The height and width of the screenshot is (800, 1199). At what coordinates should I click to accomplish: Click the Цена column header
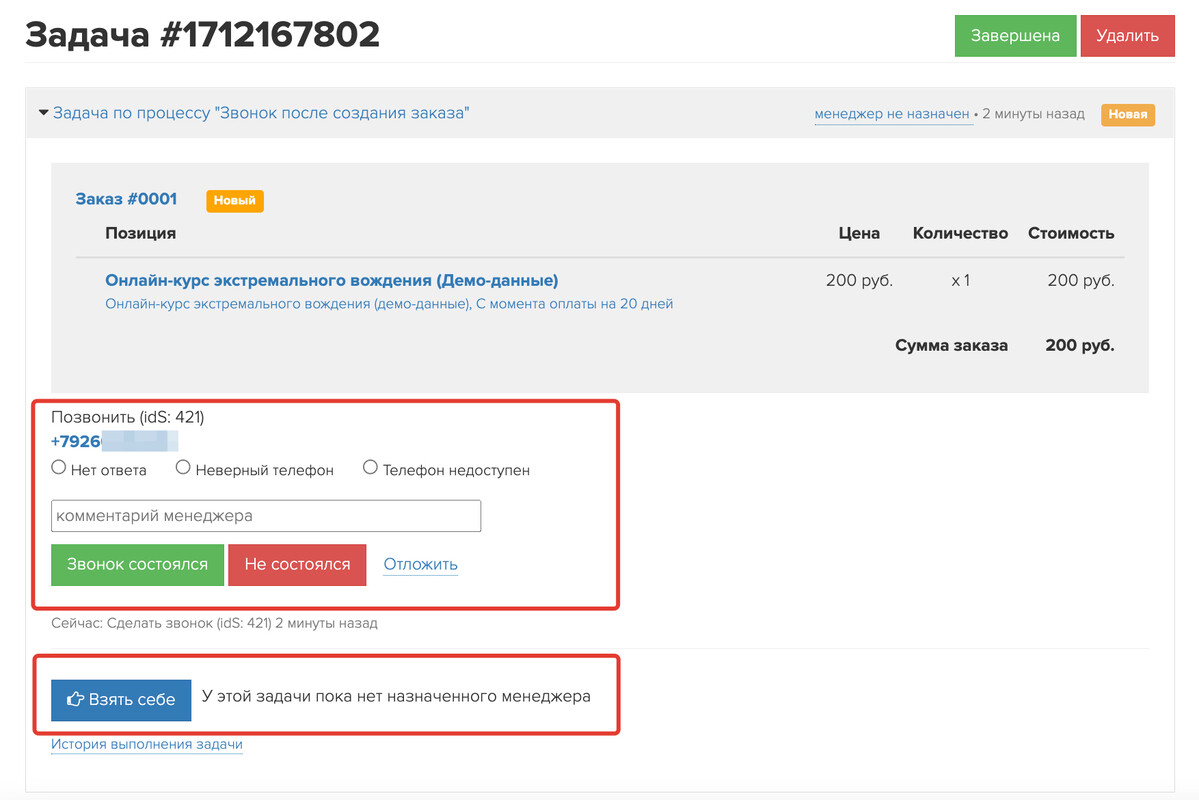click(x=859, y=233)
